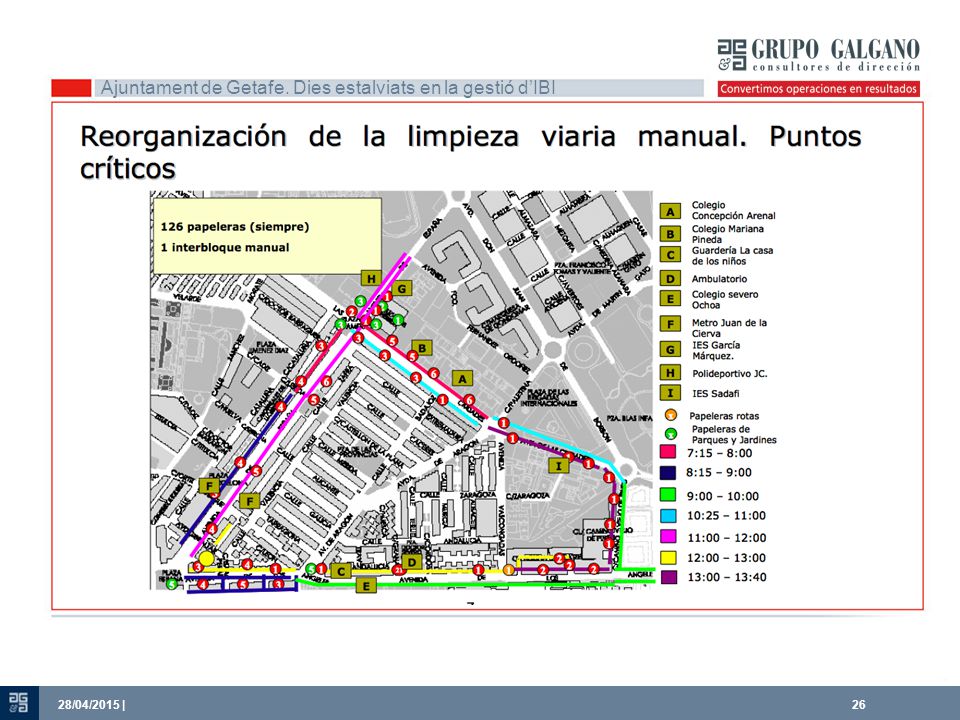Select legend icon E for Colegio Severo Ochoa
This screenshot has width=960, height=720.
point(670,299)
